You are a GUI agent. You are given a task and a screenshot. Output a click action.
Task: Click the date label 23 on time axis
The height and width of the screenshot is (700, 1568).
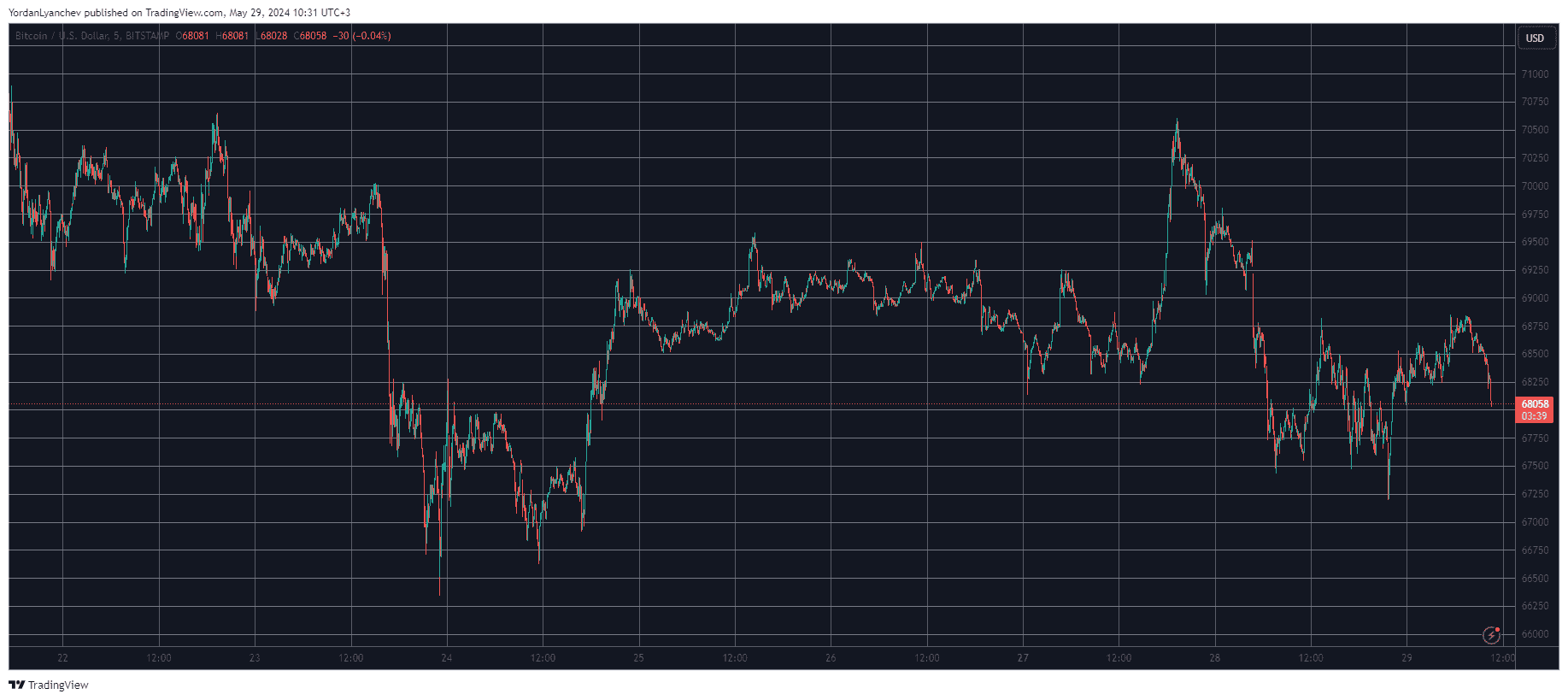pos(255,658)
